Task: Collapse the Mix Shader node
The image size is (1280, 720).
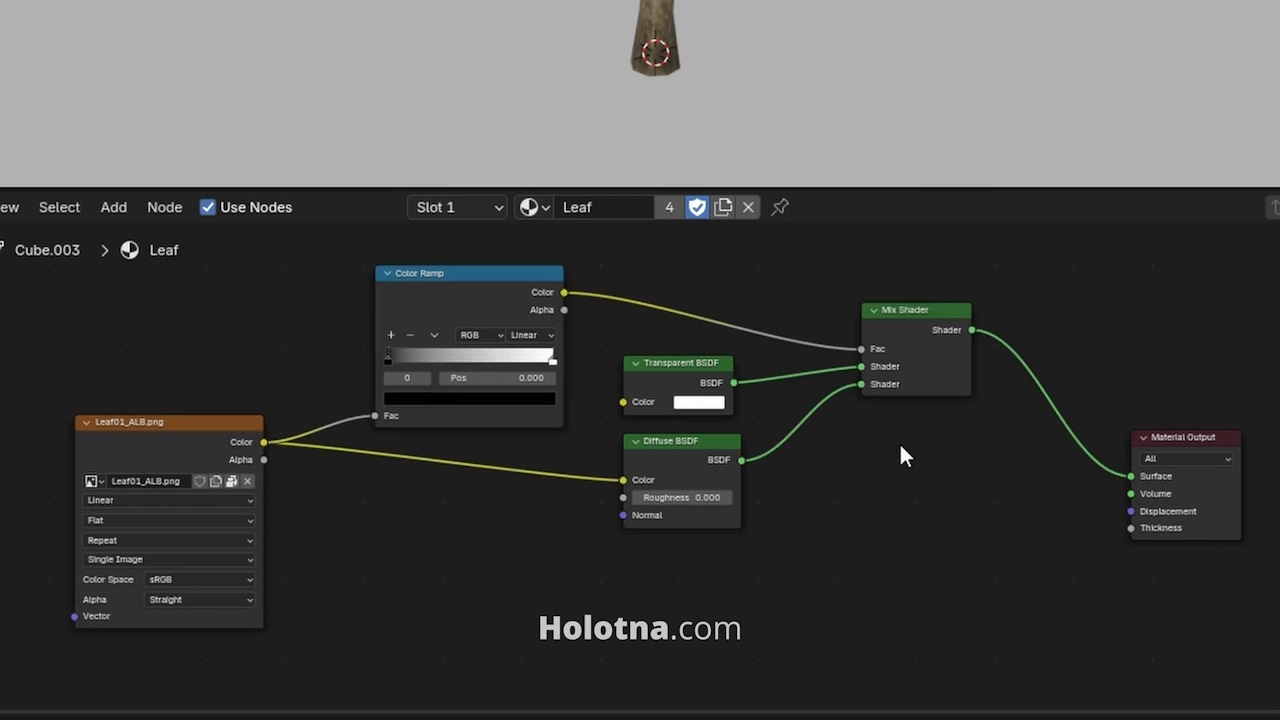Action: point(873,310)
